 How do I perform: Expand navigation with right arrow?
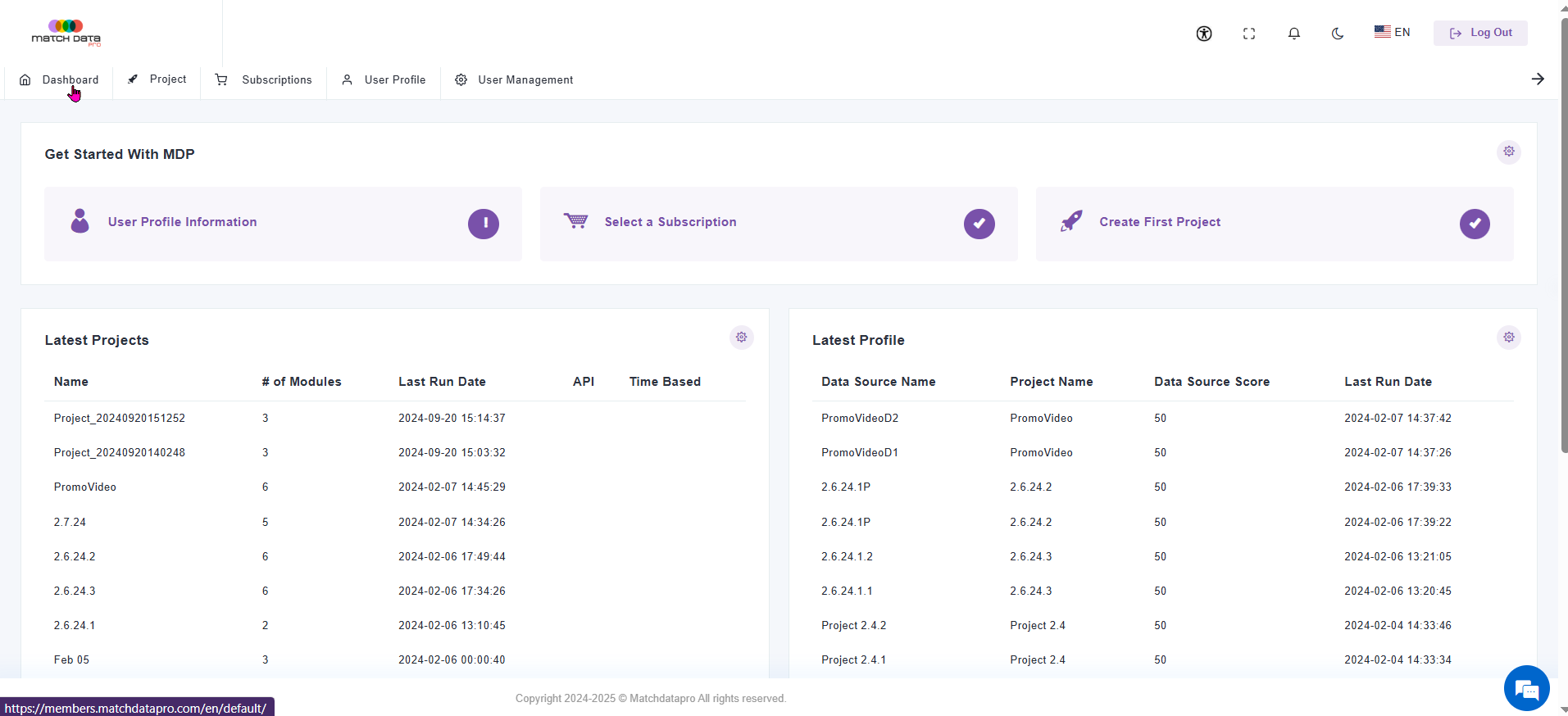(1538, 79)
